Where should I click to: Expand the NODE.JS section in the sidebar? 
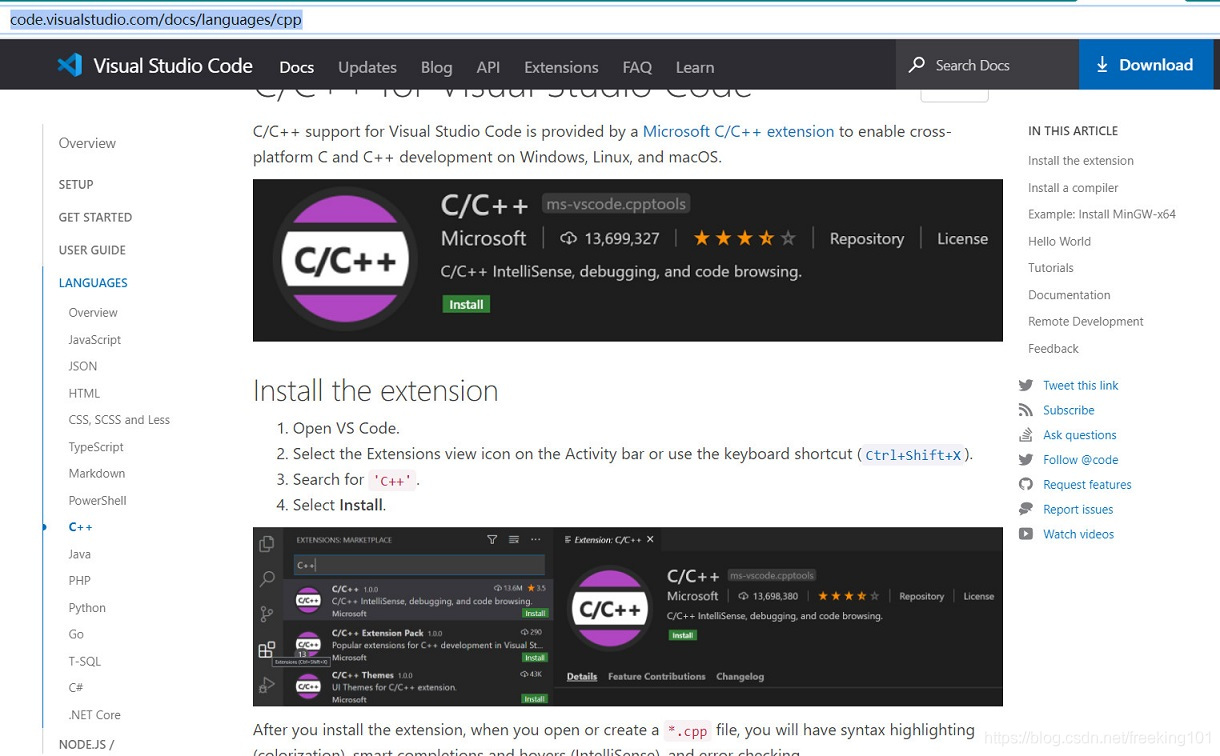86,744
